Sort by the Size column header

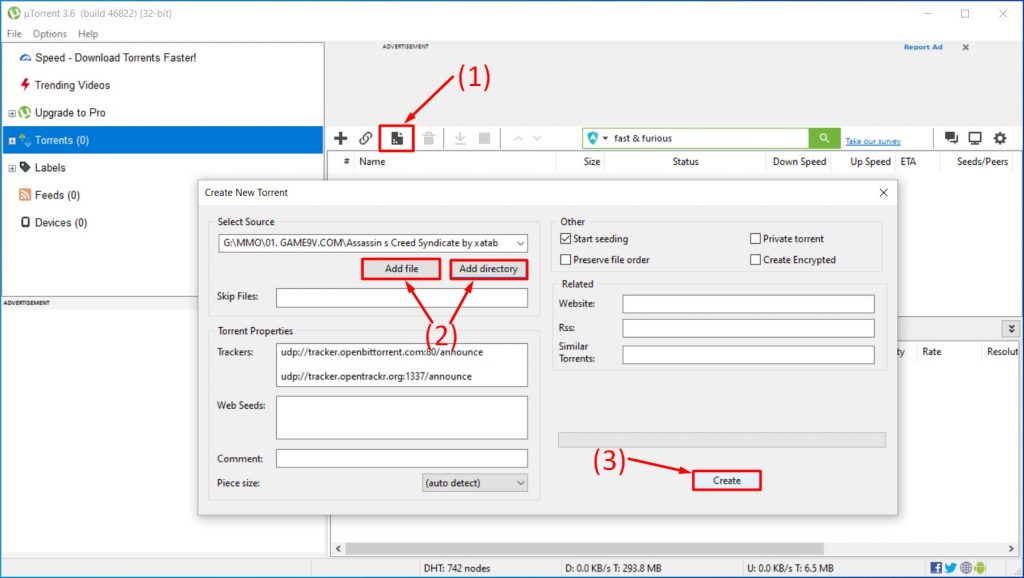pyautogui.click(x=592, y=161)
